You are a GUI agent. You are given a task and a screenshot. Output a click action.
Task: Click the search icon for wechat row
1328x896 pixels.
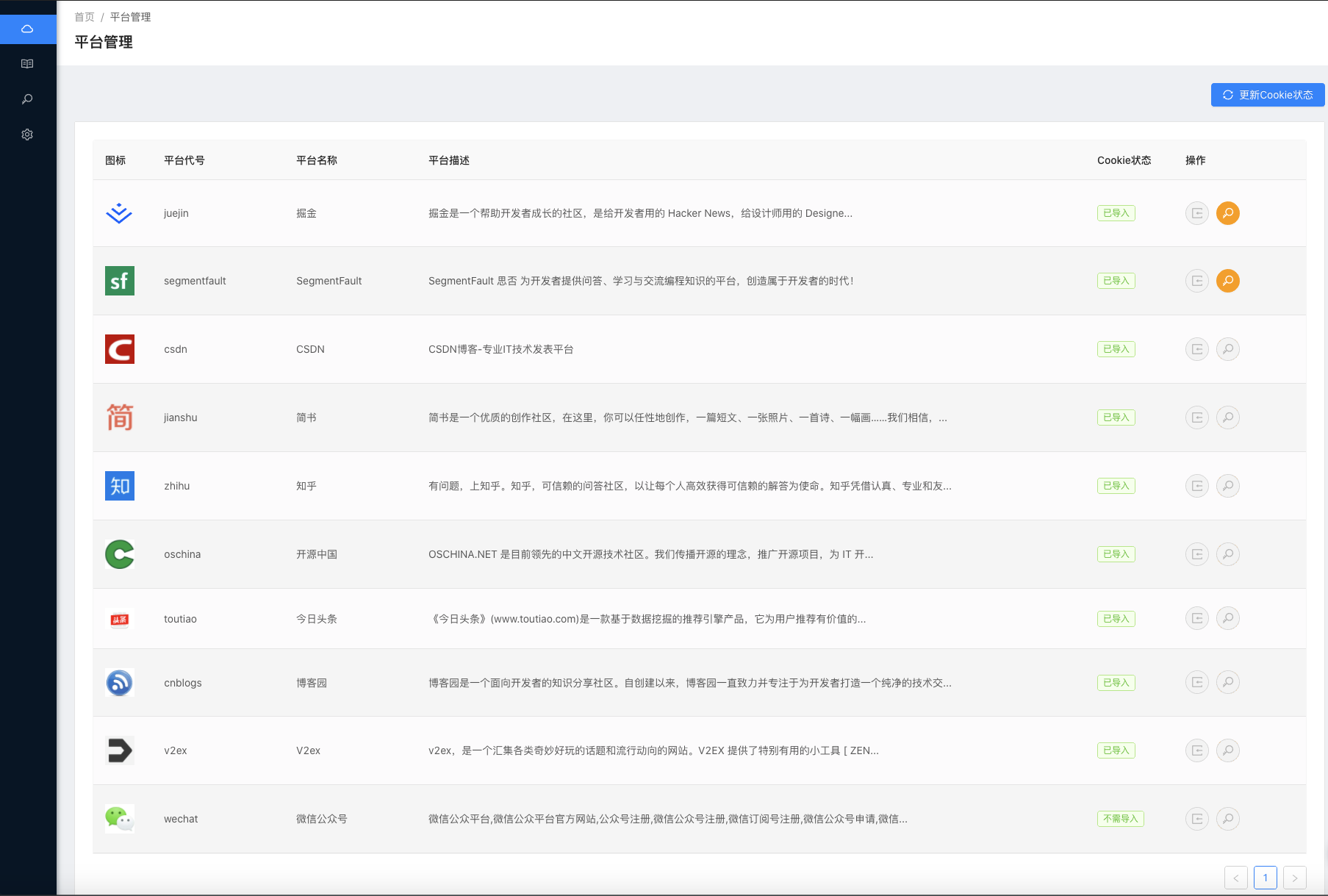click(1228, 819)
